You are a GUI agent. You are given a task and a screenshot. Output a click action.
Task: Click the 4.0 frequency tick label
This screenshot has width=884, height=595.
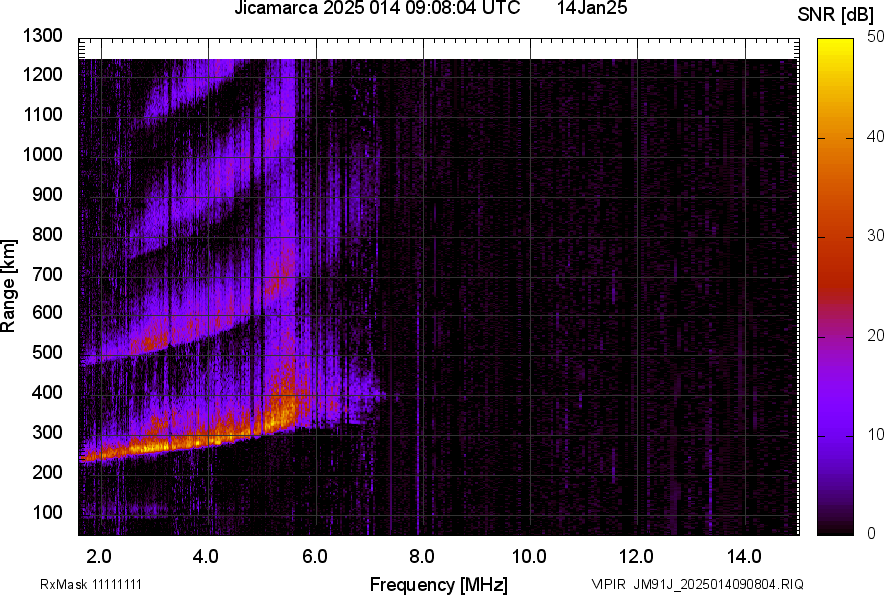[x=205, y=557]
